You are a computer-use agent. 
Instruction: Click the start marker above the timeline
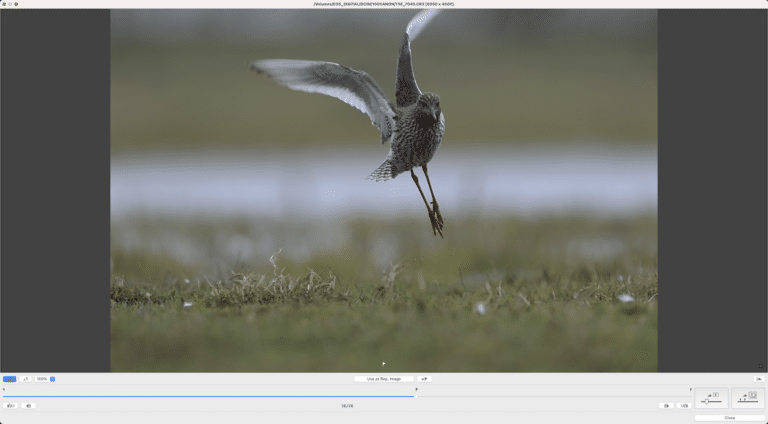(x=3, y=389)
